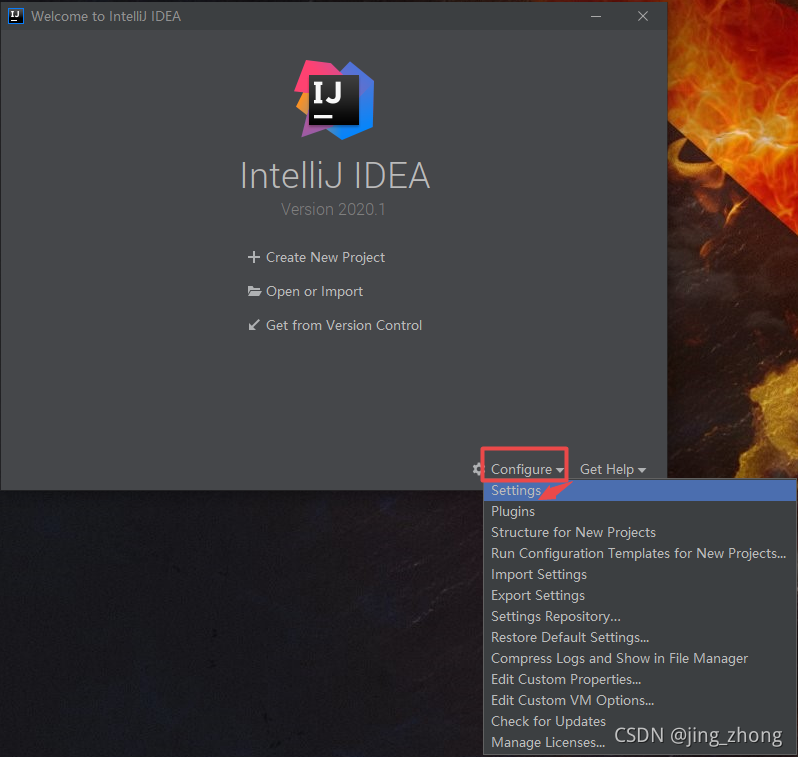The image size is (798, 757).
Task: Open Manage Licenses menu entry
Action: coord(640,742)
